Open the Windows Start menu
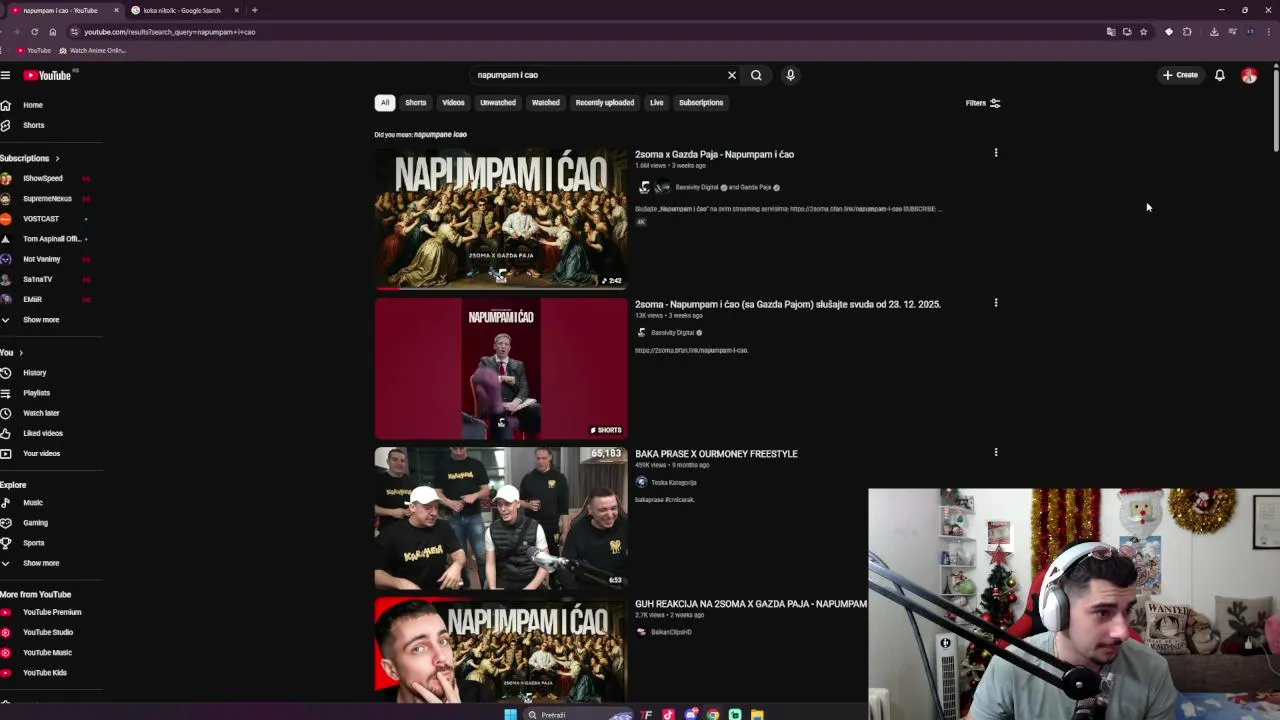This screenshot has height=720, width=1280. point(510,714)
